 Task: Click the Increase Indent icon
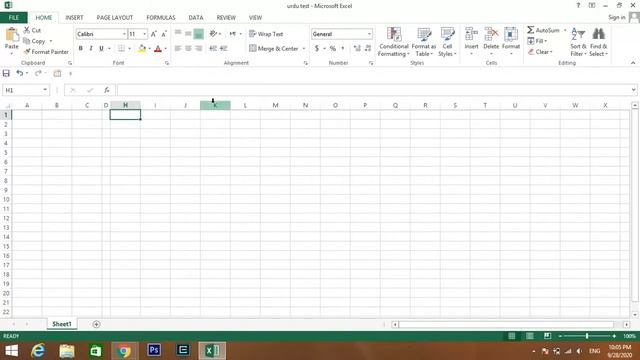224,48
